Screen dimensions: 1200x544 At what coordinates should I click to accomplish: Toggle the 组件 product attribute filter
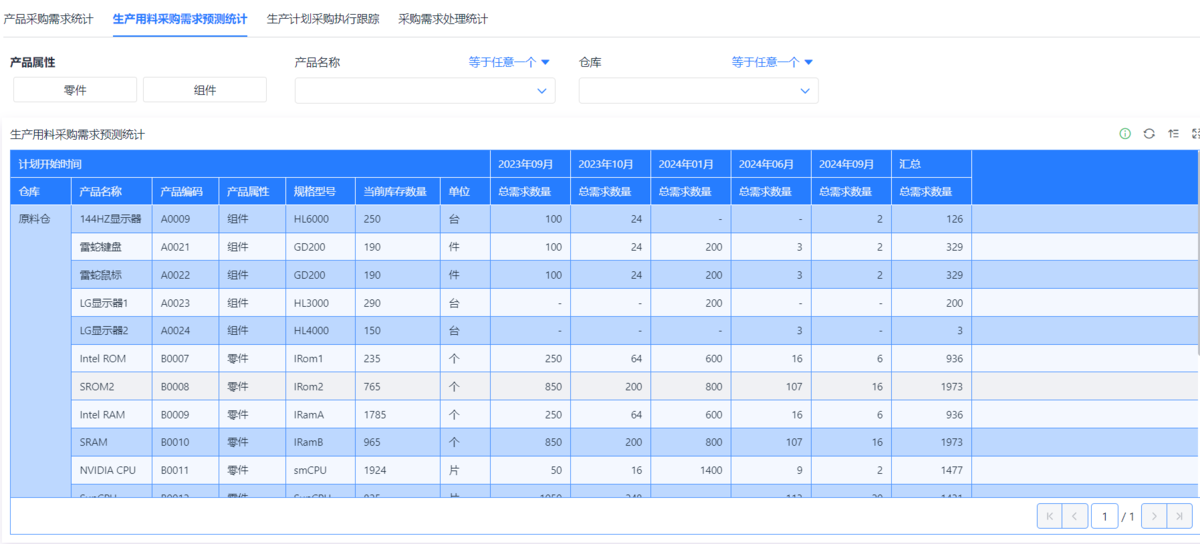(x=205, y=90)
